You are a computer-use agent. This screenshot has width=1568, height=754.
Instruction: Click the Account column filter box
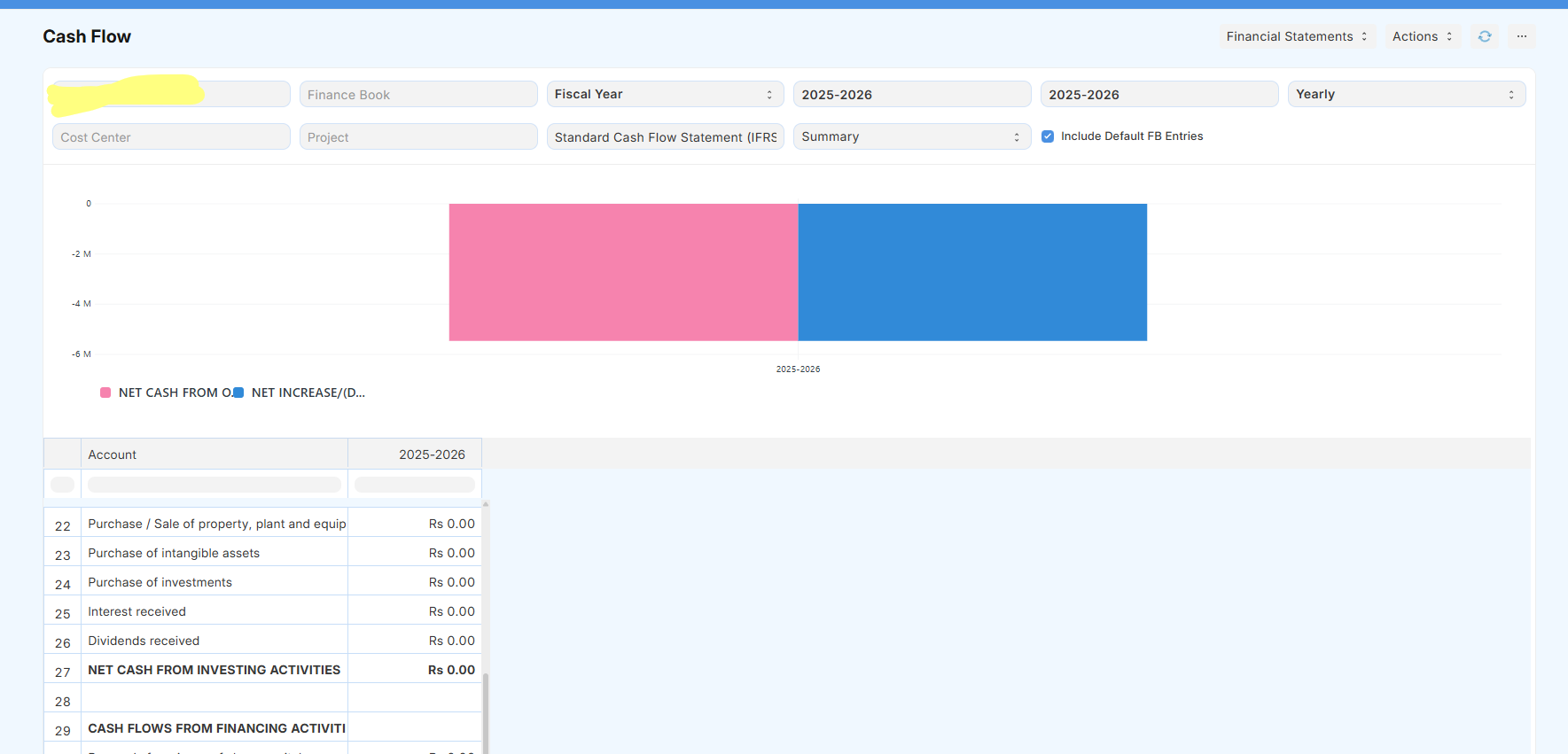[214, 485]
